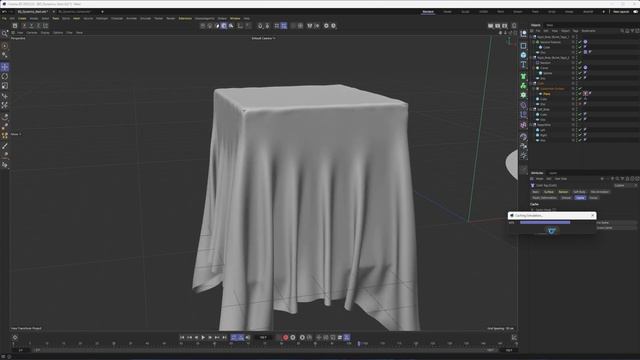Click the caching simulation progress bar
Viewport: 640px width, 360px height.
pyautogui.click(x=545, y=222)
